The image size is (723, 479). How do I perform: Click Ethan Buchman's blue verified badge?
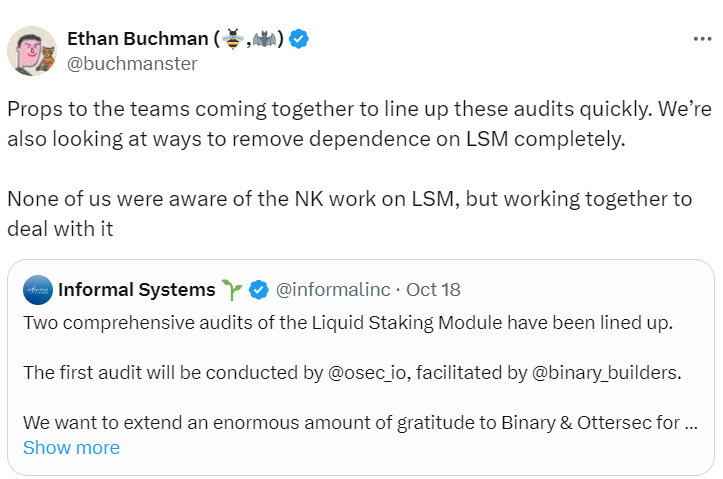[299, 39]
